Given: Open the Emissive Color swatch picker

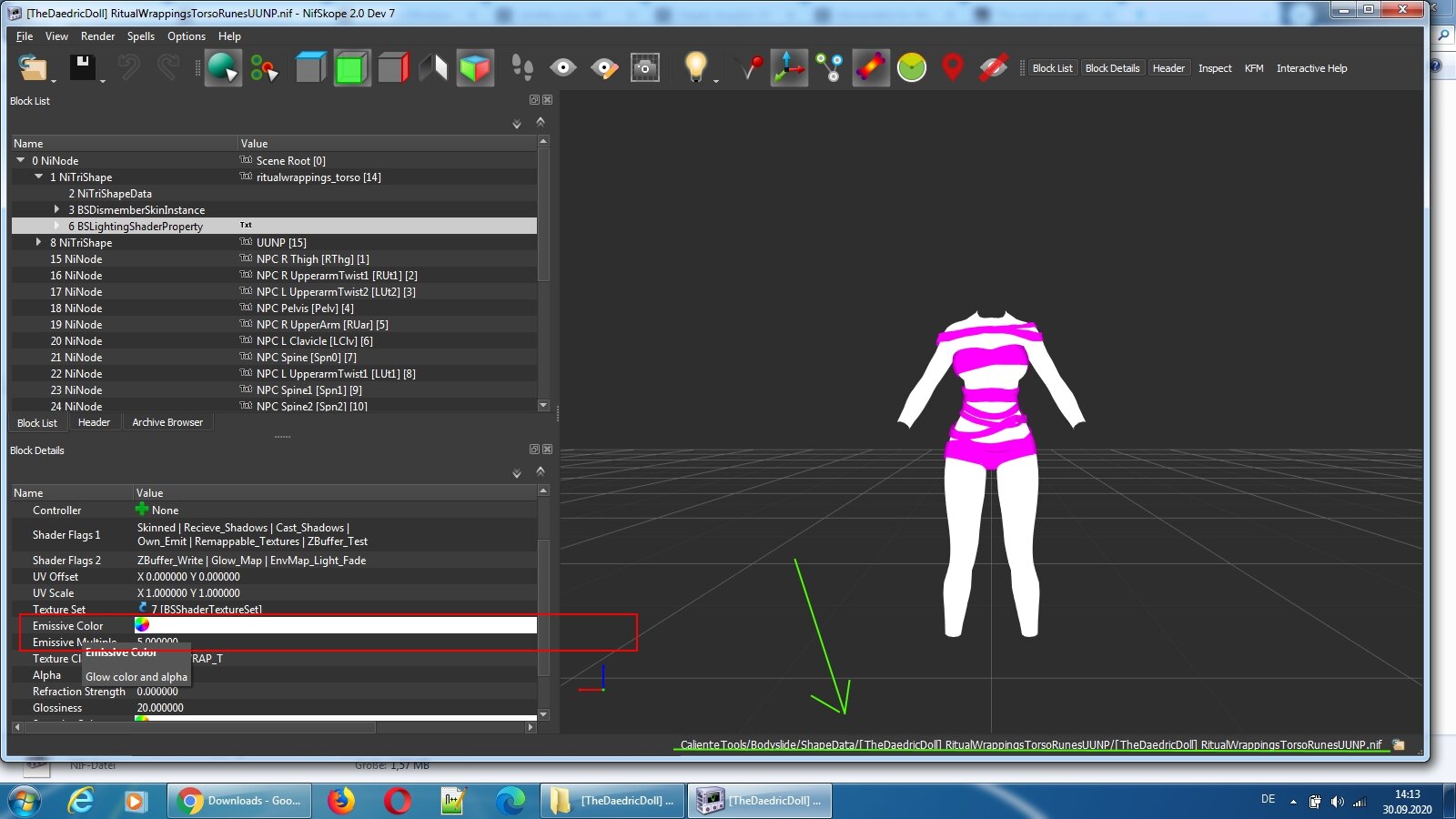Looking at the screenshot, I should 142,625.
